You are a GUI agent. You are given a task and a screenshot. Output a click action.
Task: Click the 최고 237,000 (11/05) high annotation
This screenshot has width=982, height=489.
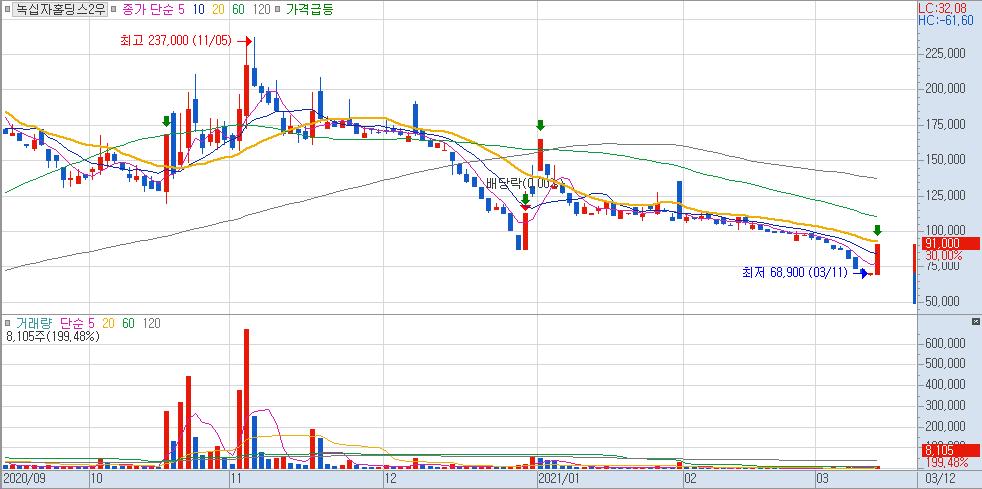point(176,41)
